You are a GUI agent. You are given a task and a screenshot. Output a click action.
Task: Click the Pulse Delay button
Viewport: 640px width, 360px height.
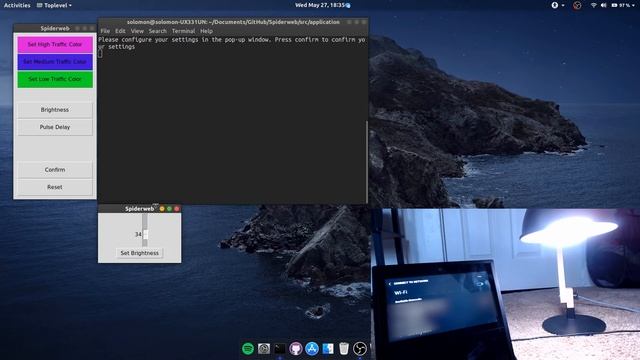point(55,127)
